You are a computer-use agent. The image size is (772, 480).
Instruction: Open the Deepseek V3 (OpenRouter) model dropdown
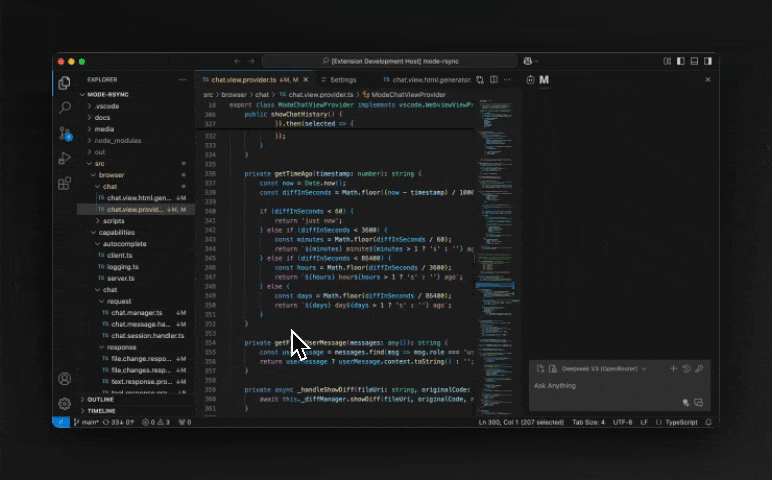pyautogui.click(x=604, y=369)
